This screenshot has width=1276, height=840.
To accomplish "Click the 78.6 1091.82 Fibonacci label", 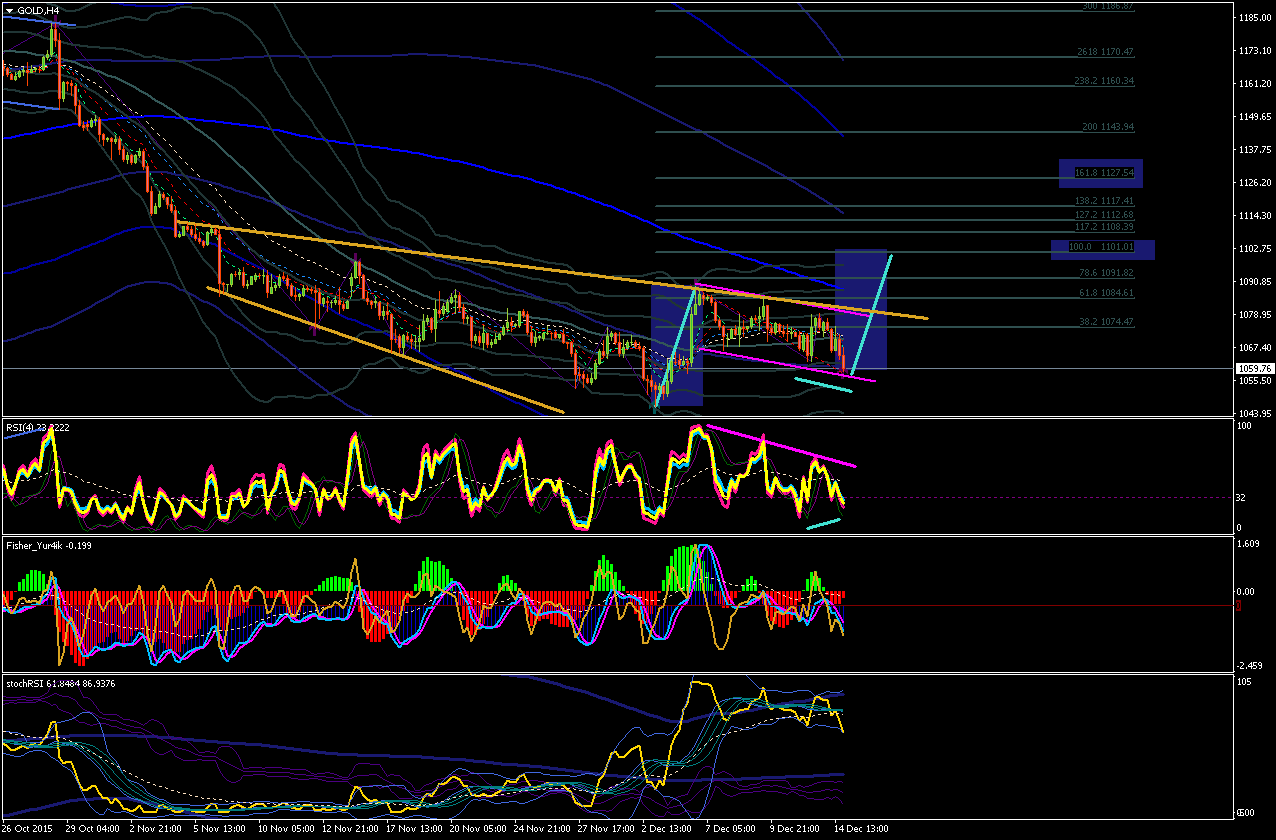I will [x=1105, y=272].
